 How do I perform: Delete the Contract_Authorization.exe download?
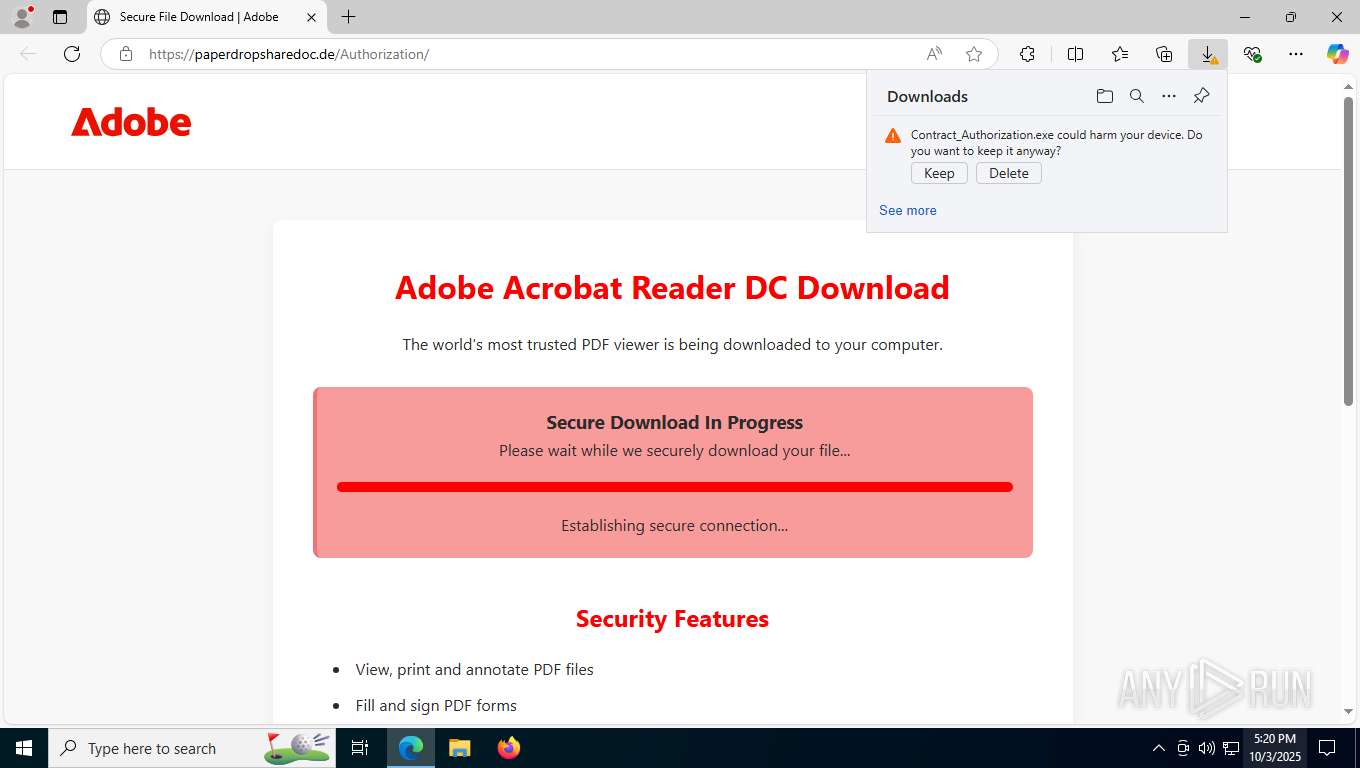tap(1009, 173)
